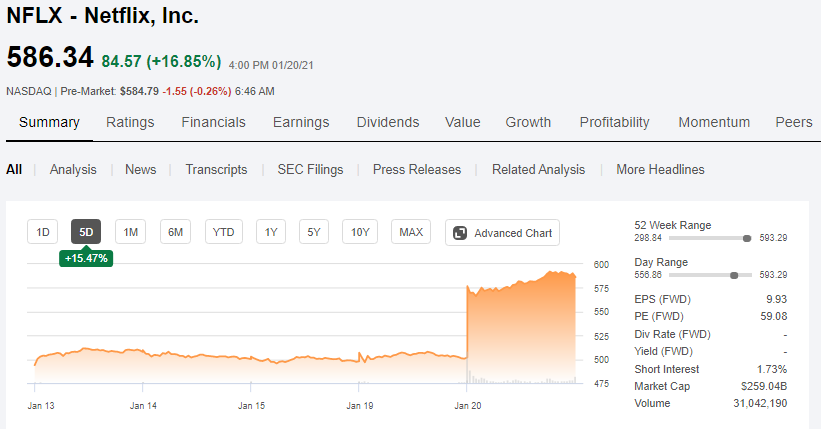Click the EPS (FWD) value 9.93

tap(776, 299)
